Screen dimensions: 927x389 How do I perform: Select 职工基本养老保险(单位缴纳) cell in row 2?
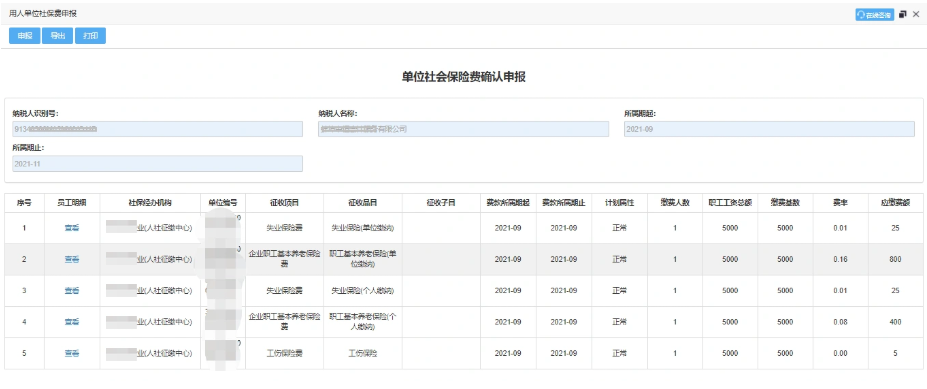362,259
